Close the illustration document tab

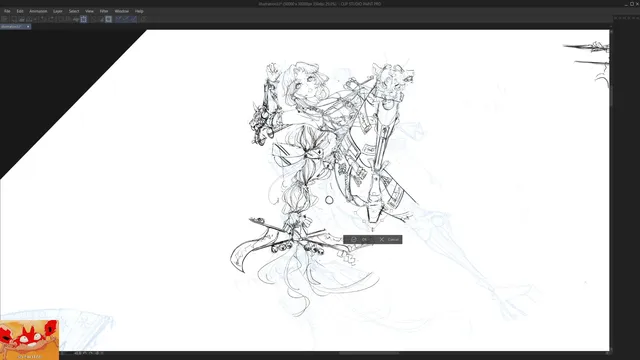tap(28, 27)
